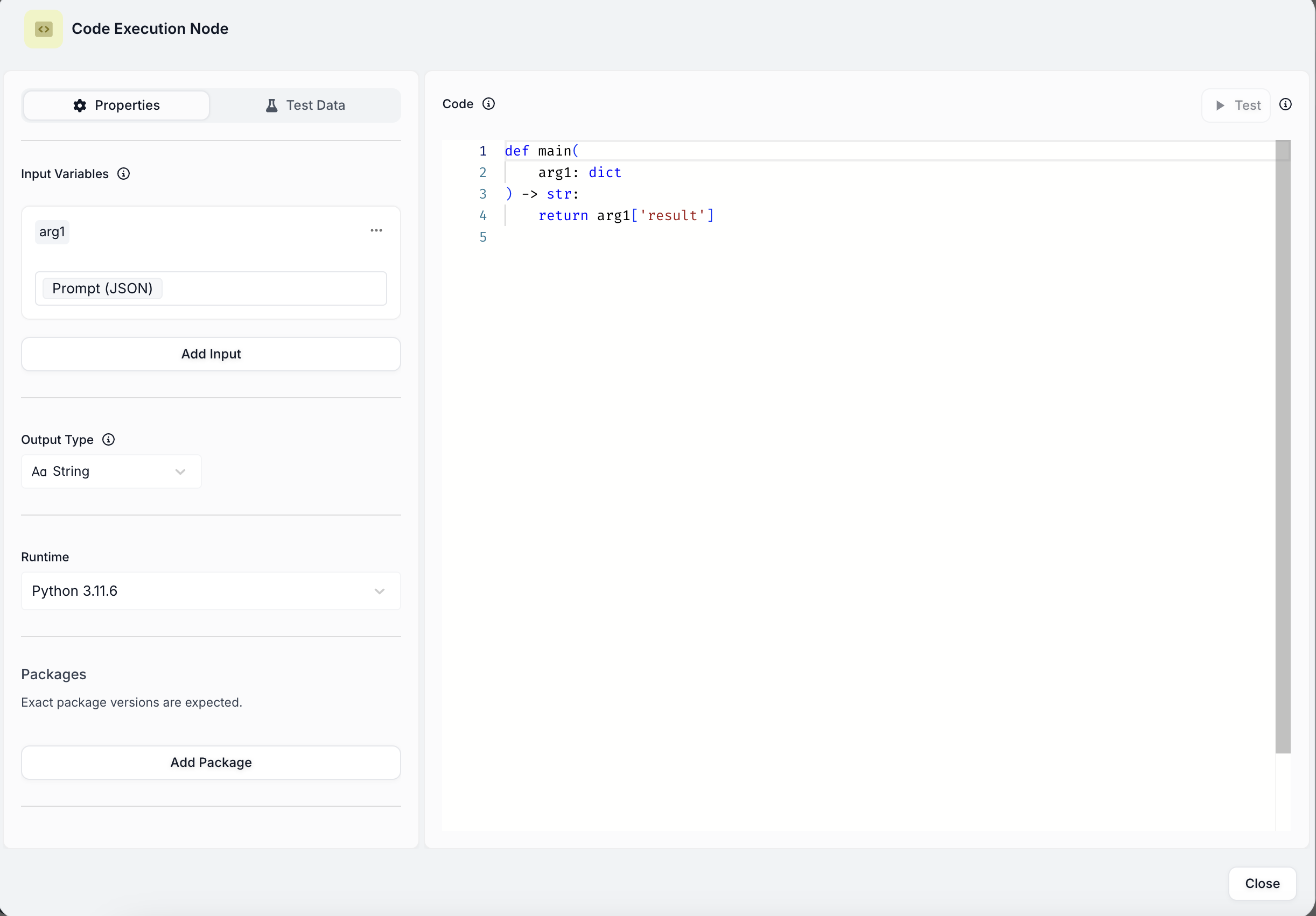Add a new package
This screenshot has height=916, width=1316.
coord(211,763)
